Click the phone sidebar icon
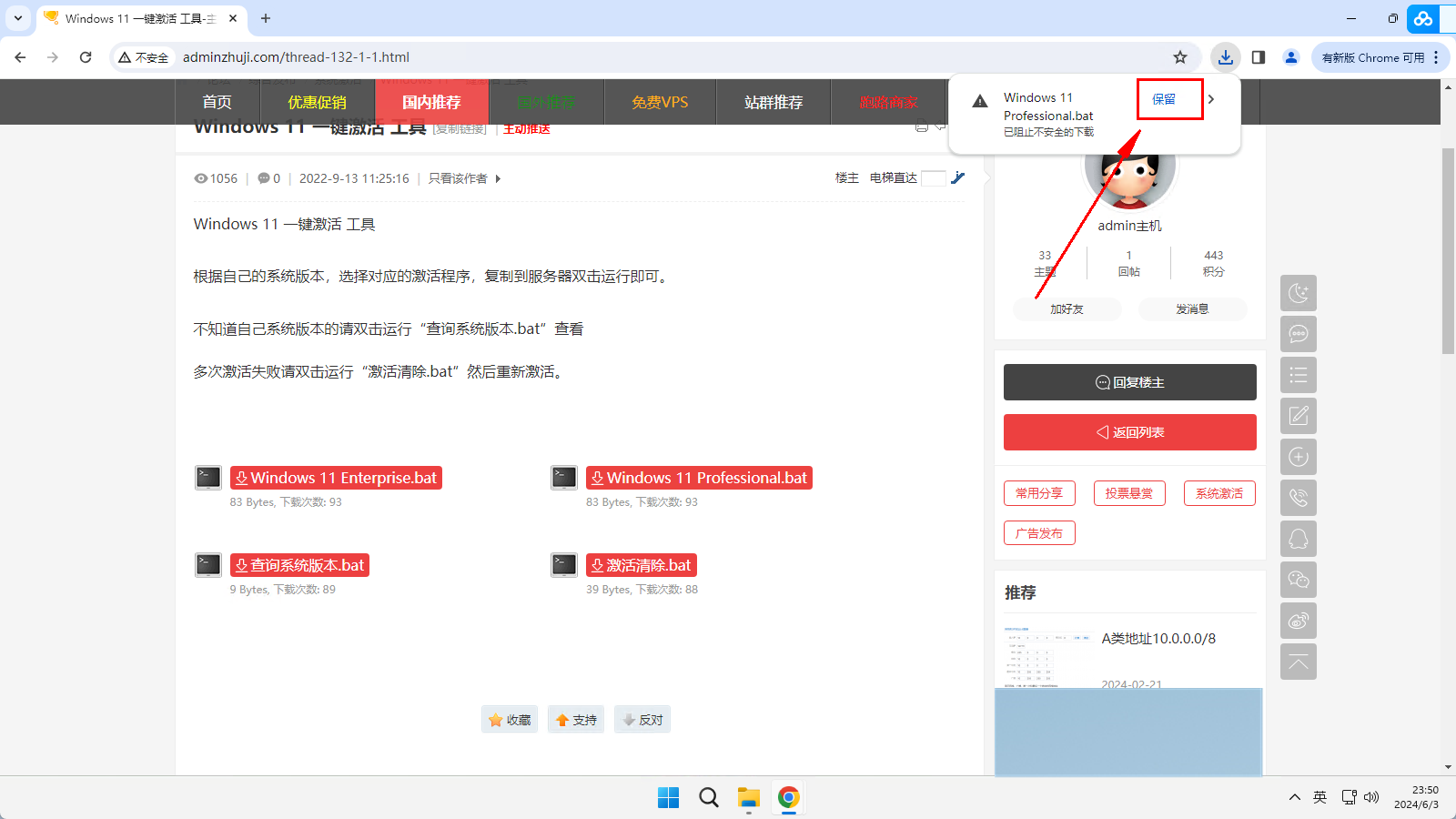This screenshot has height=819, width=1456. point(1299,498)
